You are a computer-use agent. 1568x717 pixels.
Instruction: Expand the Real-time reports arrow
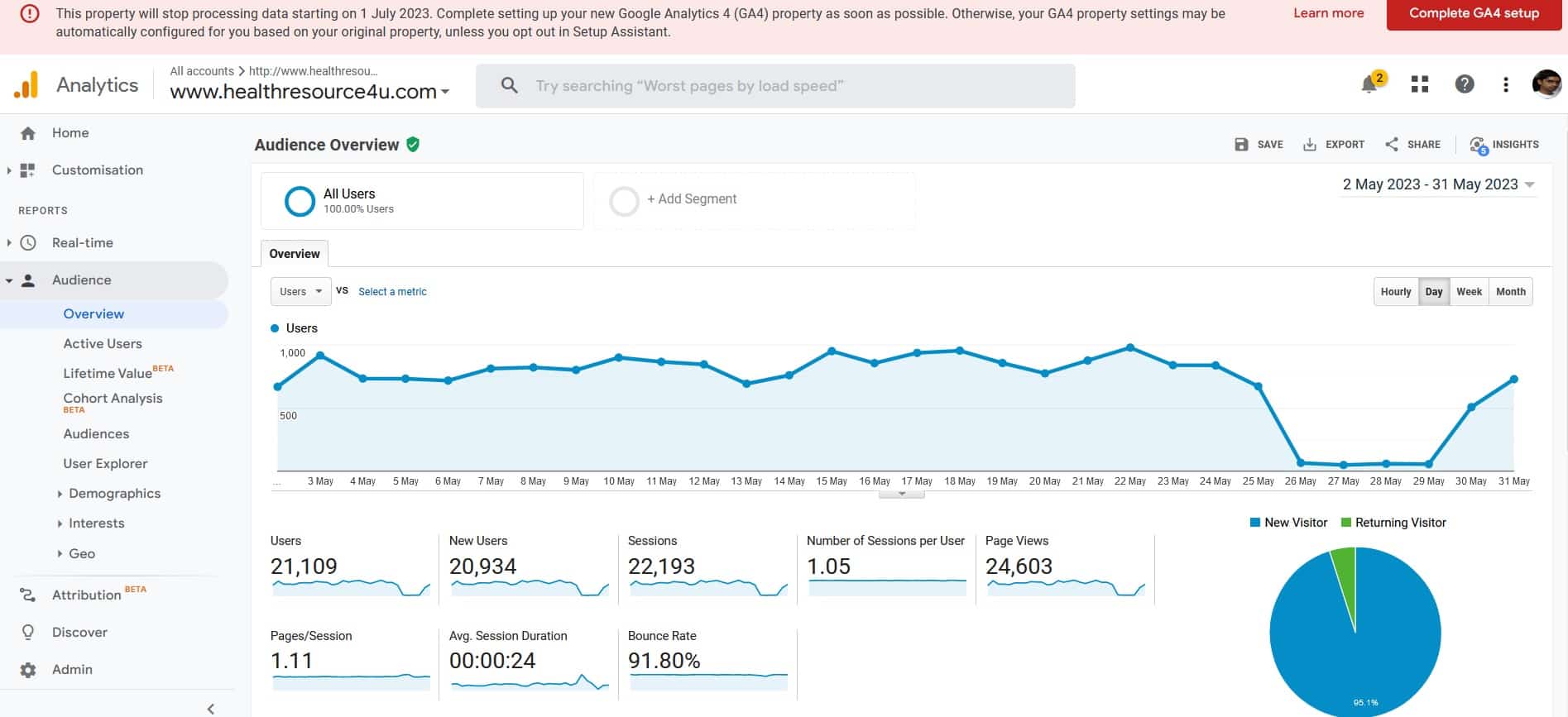pyautogui.click(x=9, y=243)
